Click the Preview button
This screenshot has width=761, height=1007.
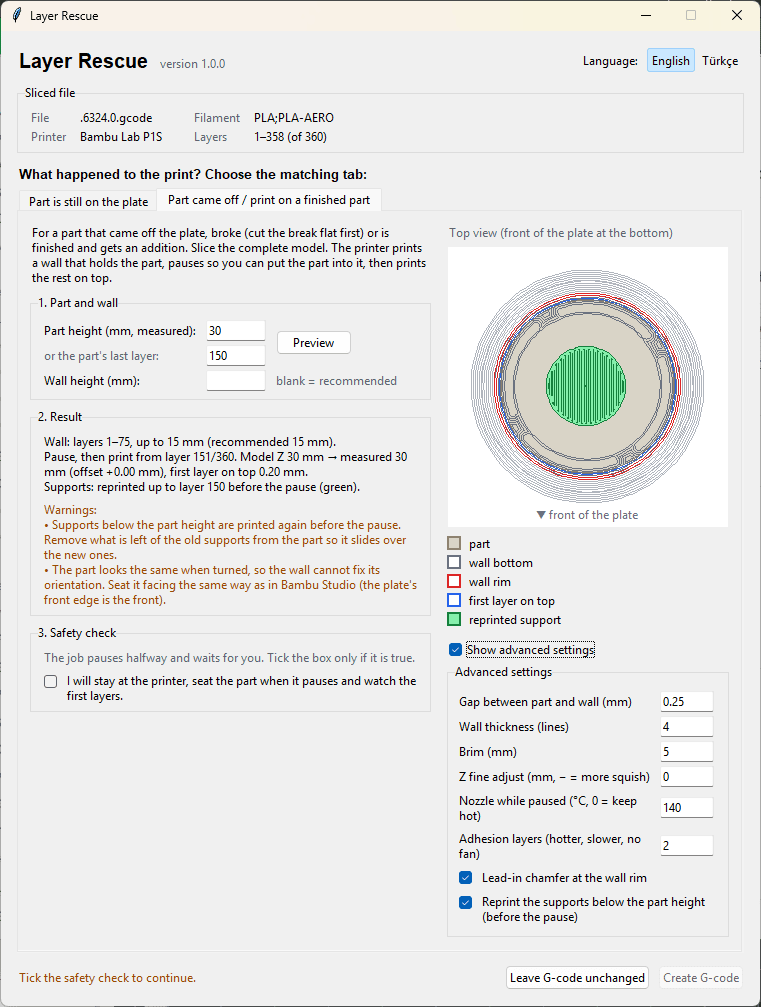[x=313, y=343]
